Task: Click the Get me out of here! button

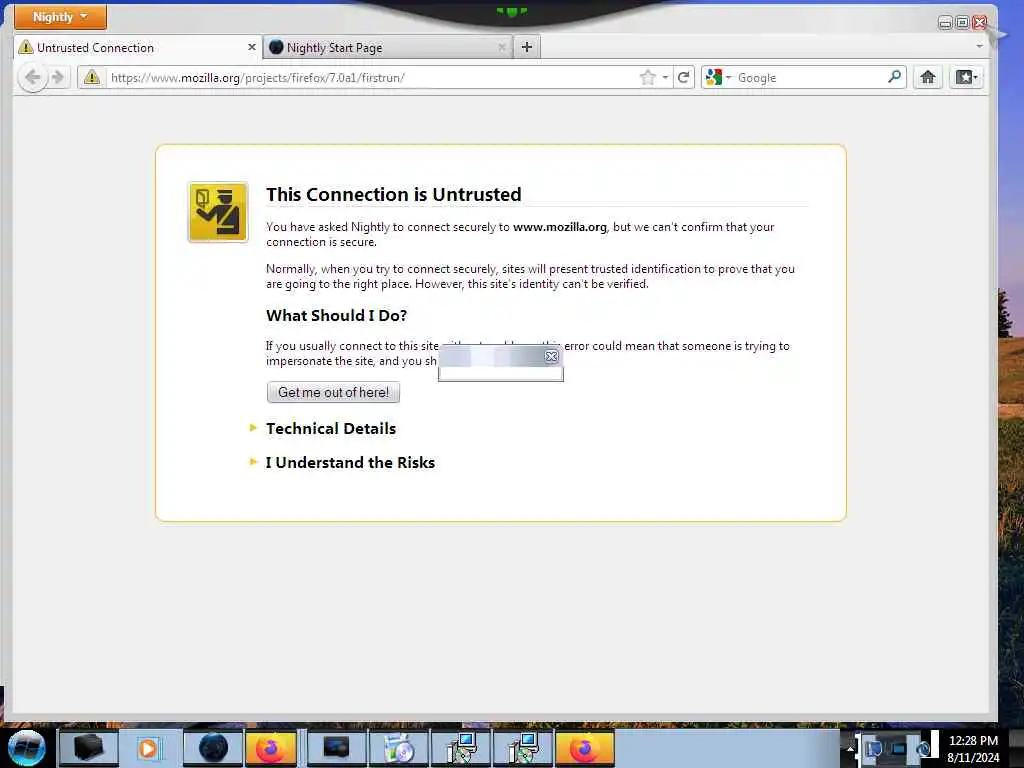Action: [x=333, y=392]
